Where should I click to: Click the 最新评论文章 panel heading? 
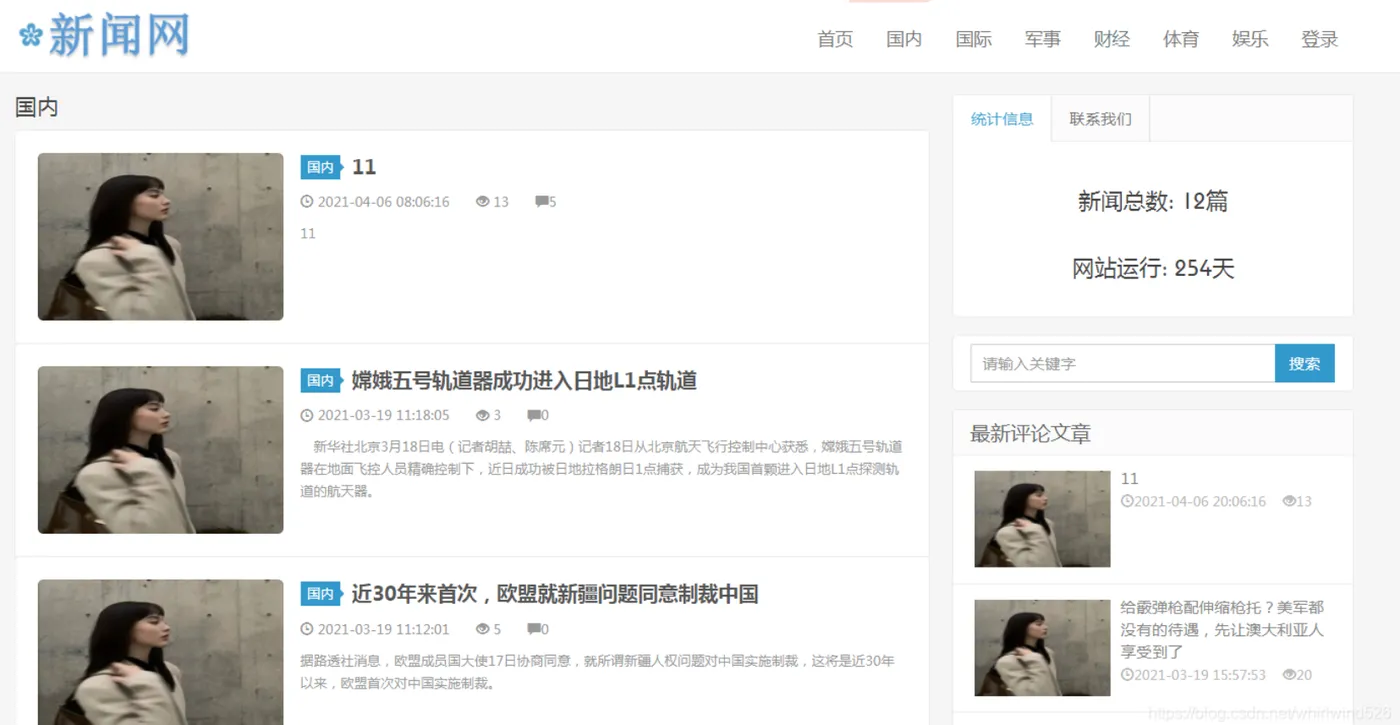tap(1030, 434)
